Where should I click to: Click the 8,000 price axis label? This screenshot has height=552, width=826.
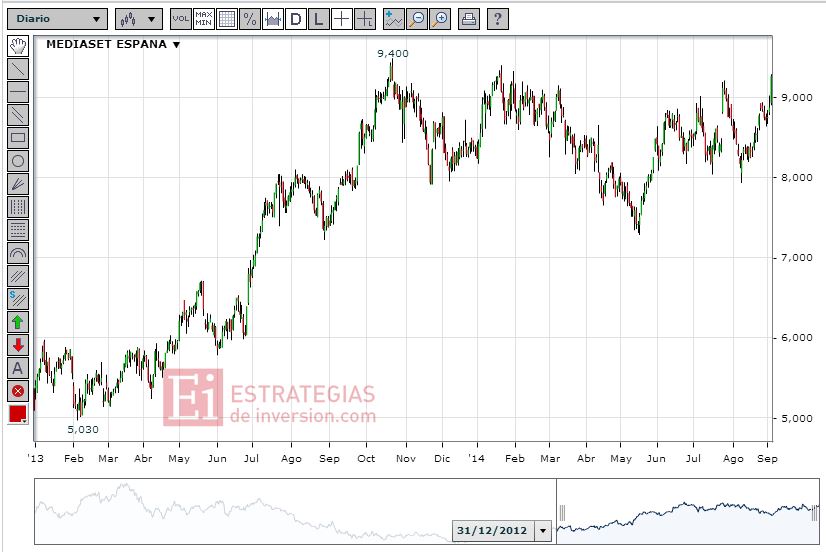tap(797, 178)
